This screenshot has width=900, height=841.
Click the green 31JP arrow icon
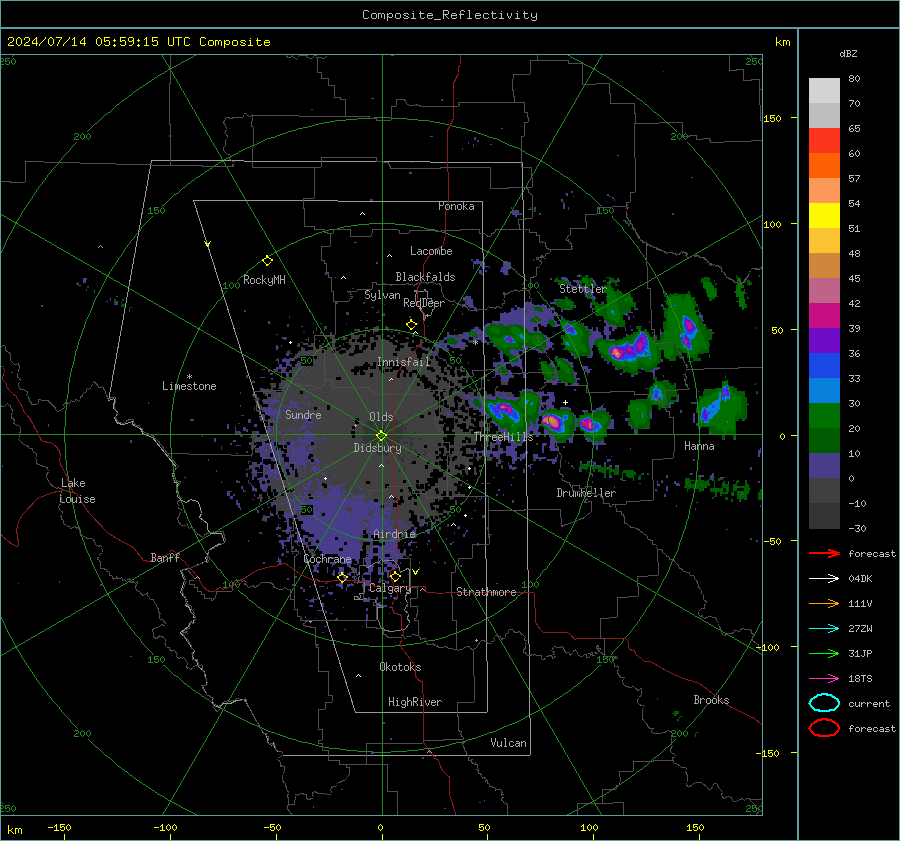point(824,653)
